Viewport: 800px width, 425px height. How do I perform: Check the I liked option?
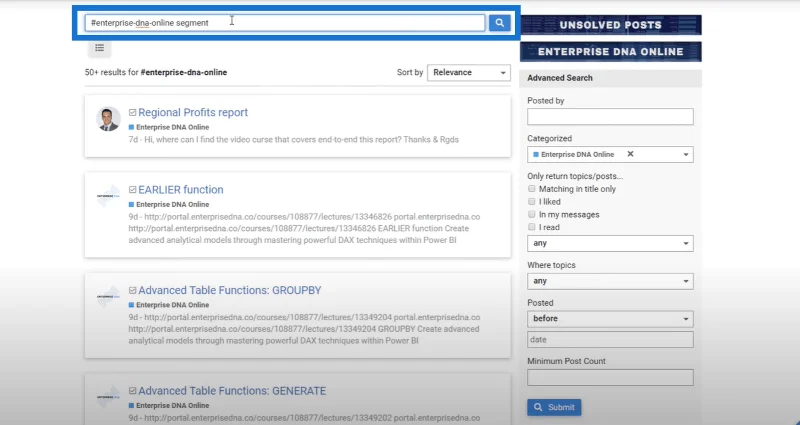[532, 202]
